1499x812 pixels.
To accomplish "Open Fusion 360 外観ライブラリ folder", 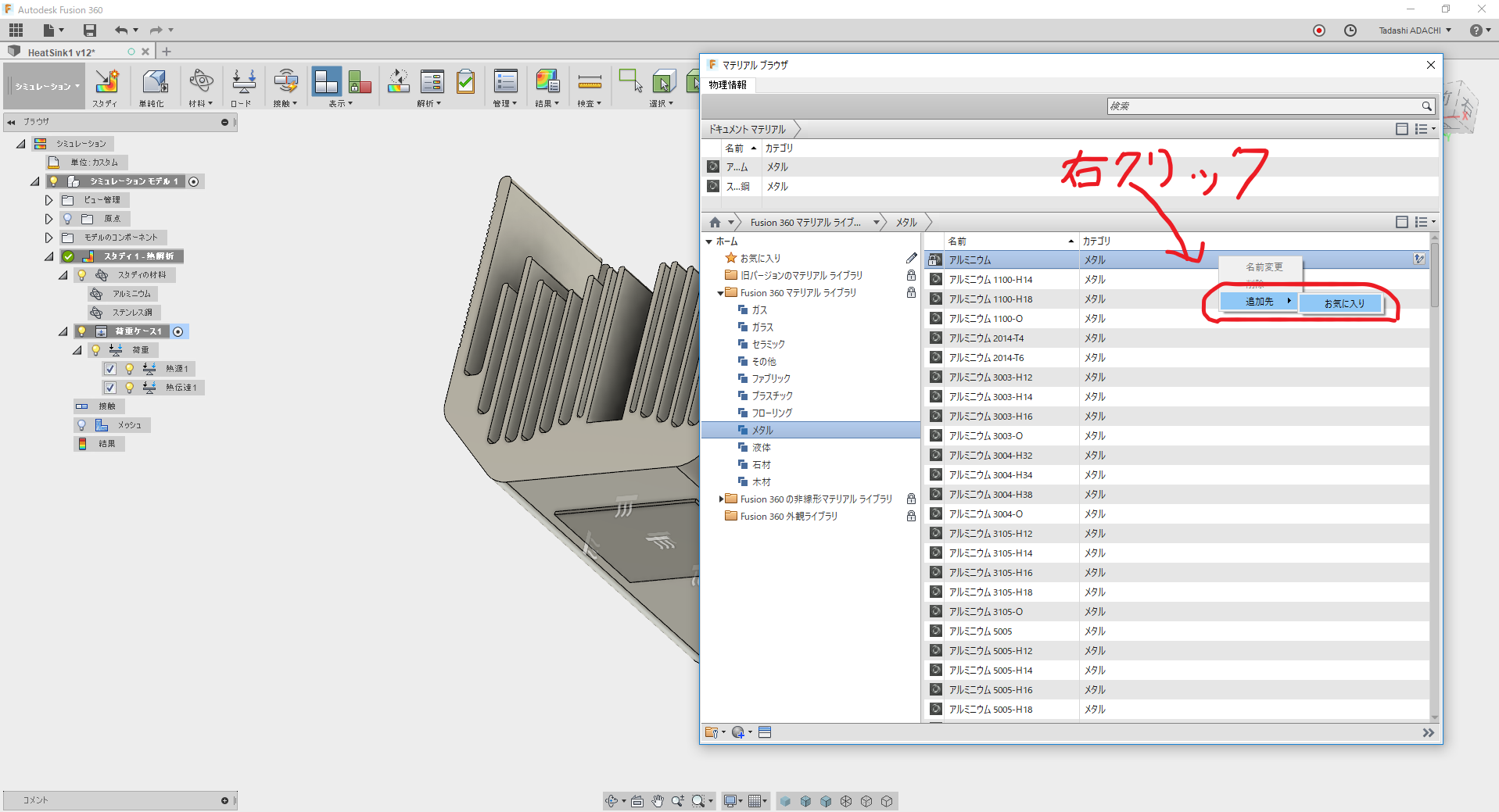I will pyautogui.click(x=788, y=516).
